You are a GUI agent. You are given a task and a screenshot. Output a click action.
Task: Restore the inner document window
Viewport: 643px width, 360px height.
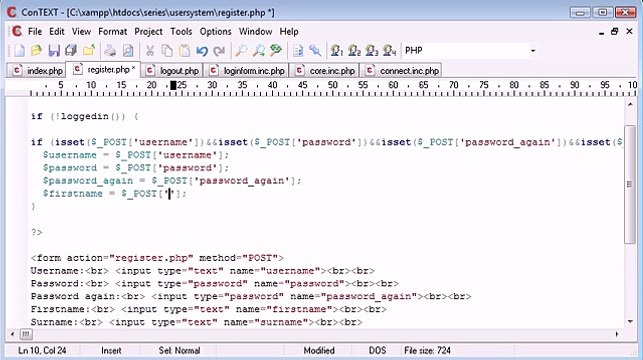tap(614, 32)
